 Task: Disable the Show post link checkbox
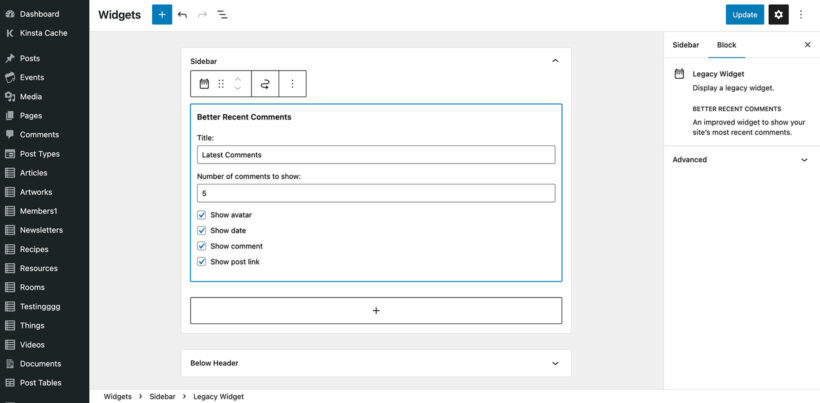click(x=202, y=262)
